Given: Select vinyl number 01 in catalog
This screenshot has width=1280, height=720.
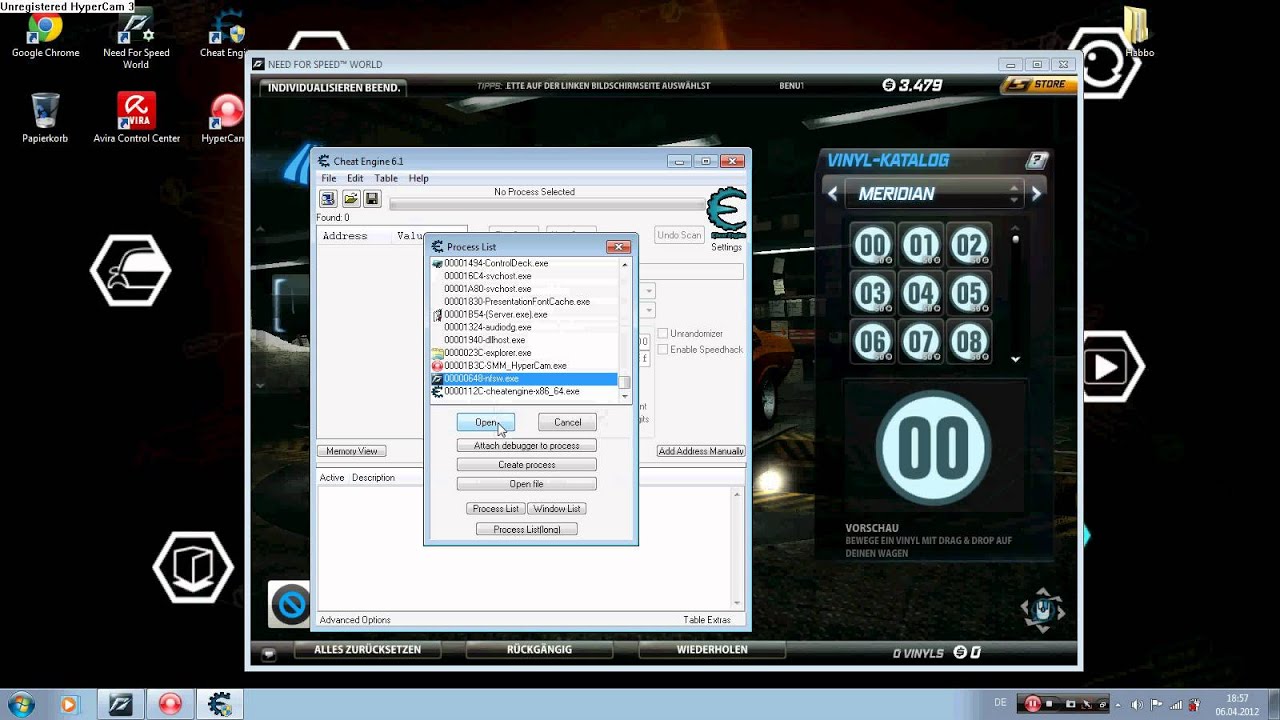Looking at the screenshot, I should click(x=921, y=245).
